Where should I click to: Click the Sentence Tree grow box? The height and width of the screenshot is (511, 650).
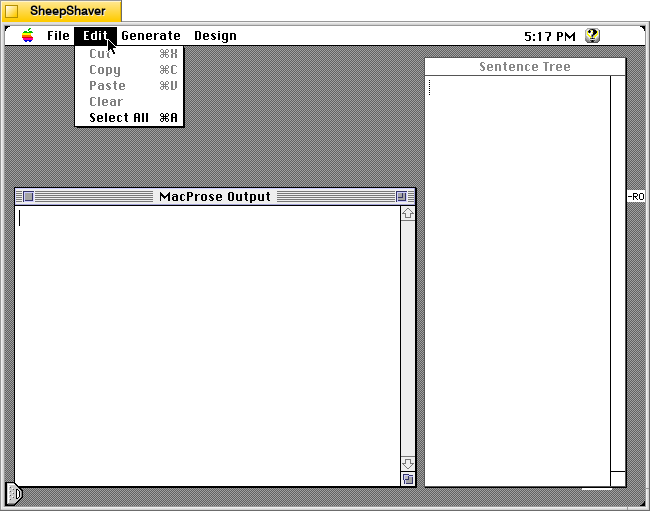[618, 479]
